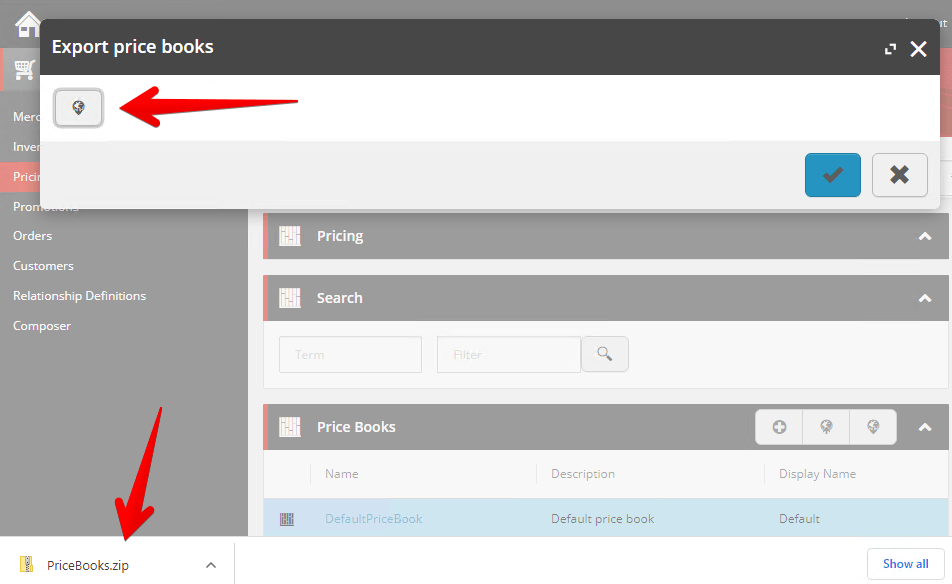Click the Price Books section grid icon
Screen dimensions: 952x584
pos(290,427)
